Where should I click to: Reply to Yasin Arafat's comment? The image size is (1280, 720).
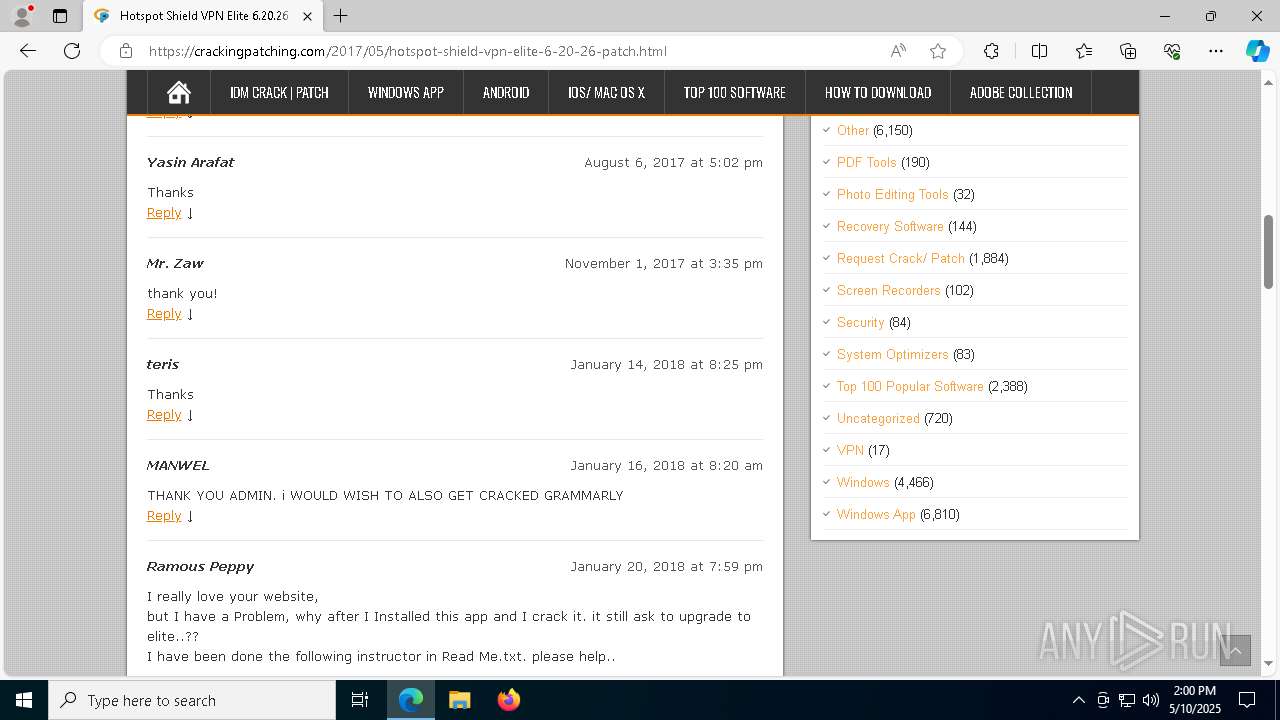point(164,213)
